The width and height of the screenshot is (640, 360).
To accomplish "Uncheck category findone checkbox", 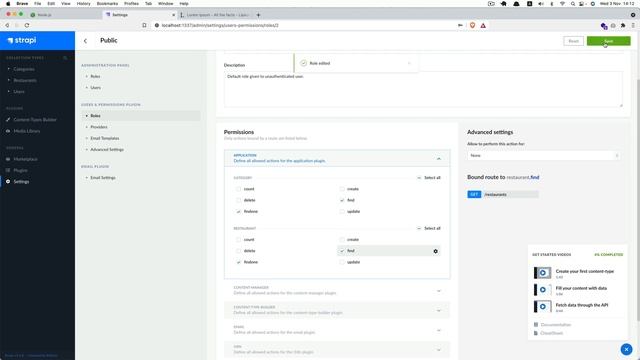I will (x=238, y=211).
